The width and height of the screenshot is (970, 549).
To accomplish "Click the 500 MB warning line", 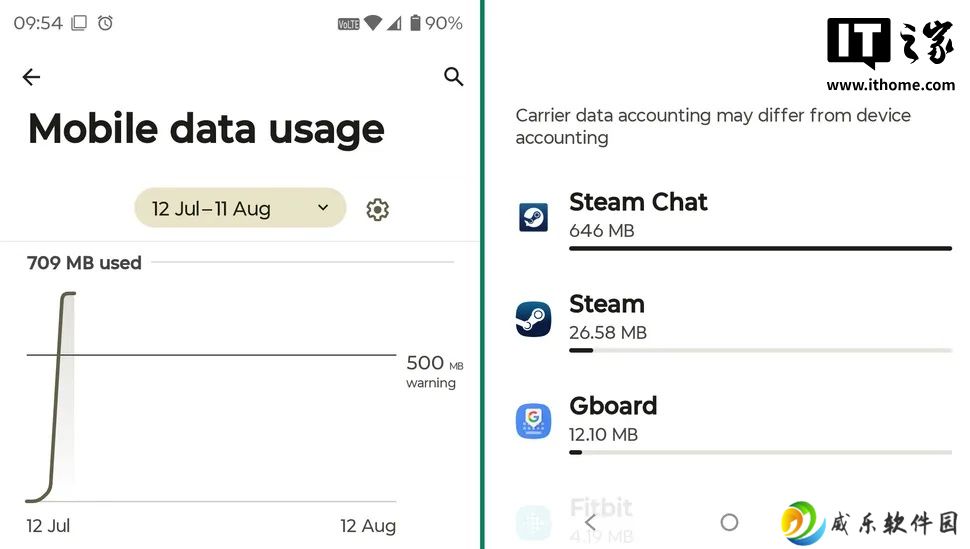I will tap(212, 355).
